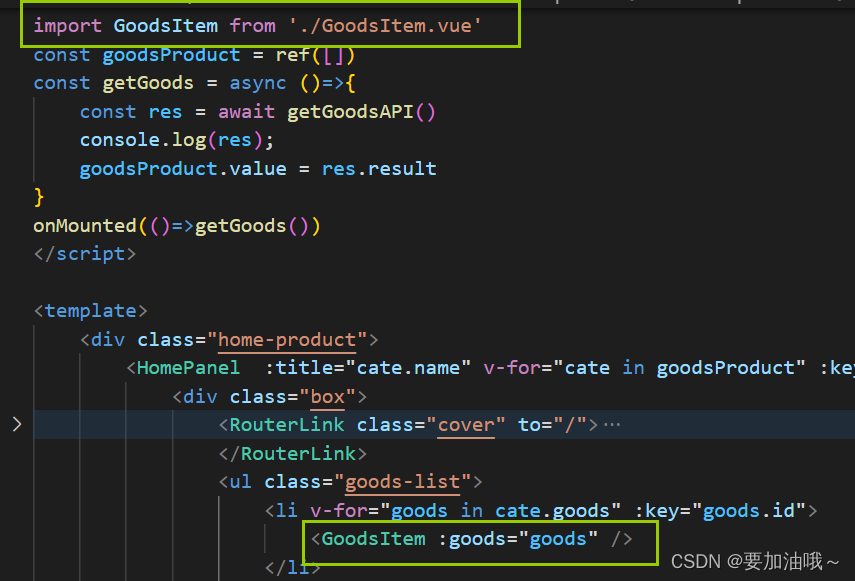Click the ':title="cate.name"' attribute
Viewport: 855px width, 581px height.
click(368, 368)
